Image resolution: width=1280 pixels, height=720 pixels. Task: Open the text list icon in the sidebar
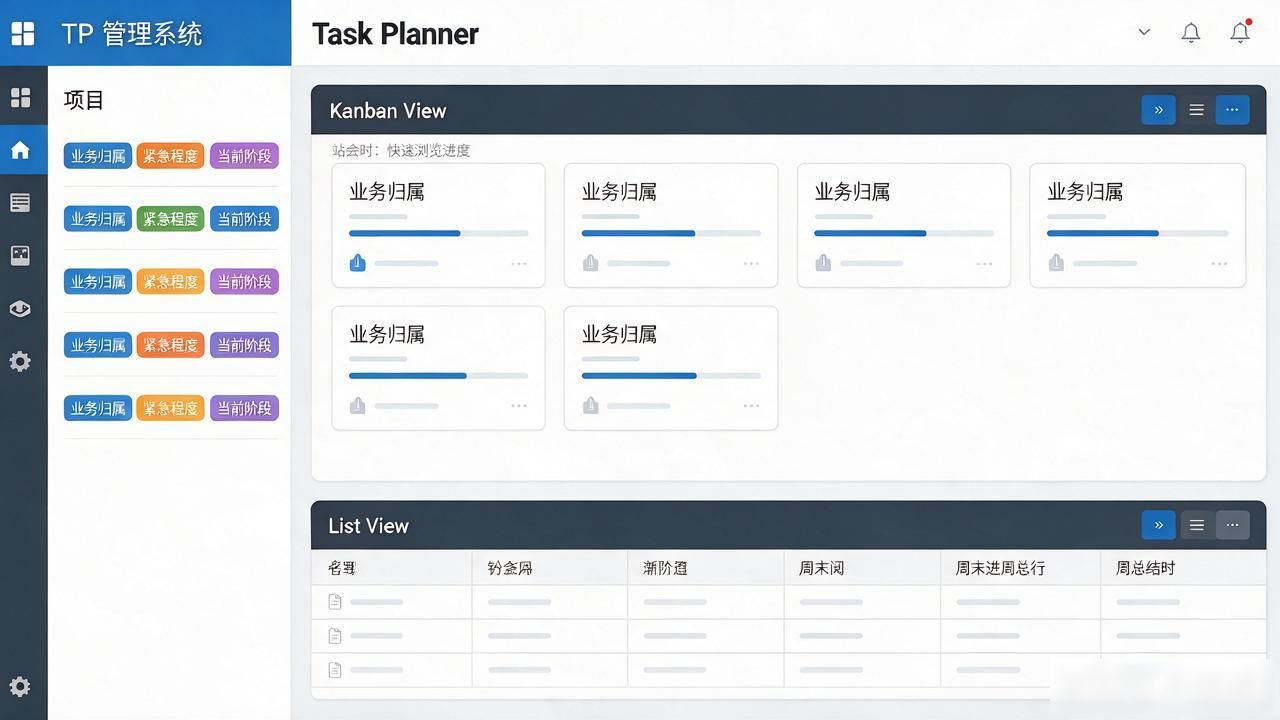pyautogui.click(x=20, y=203)
